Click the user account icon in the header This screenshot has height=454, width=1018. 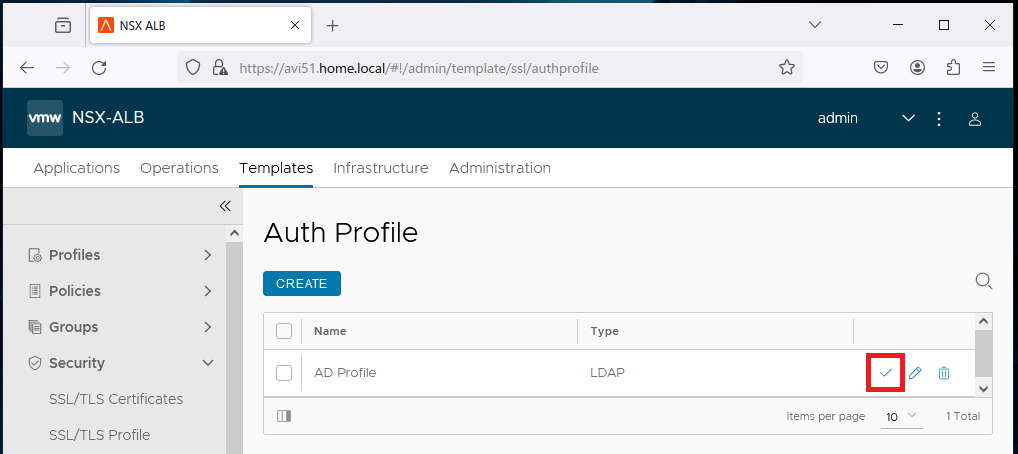coord(974,118)
